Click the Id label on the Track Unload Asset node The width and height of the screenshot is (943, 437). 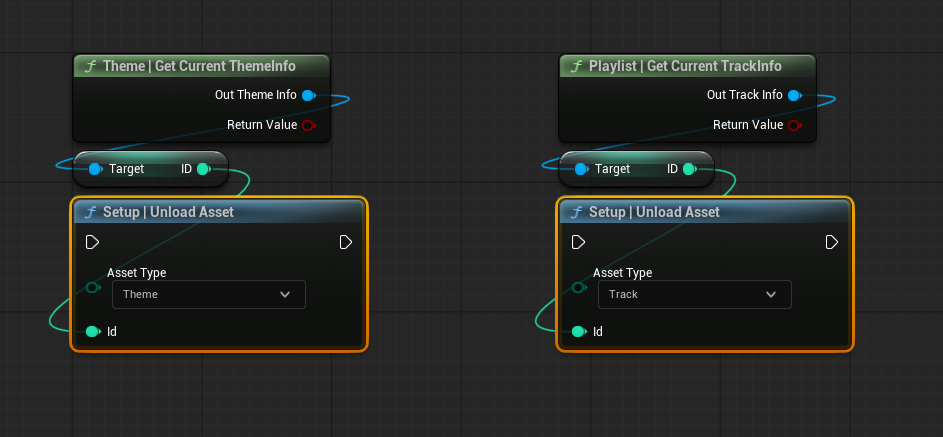click(x=598, y=331)
